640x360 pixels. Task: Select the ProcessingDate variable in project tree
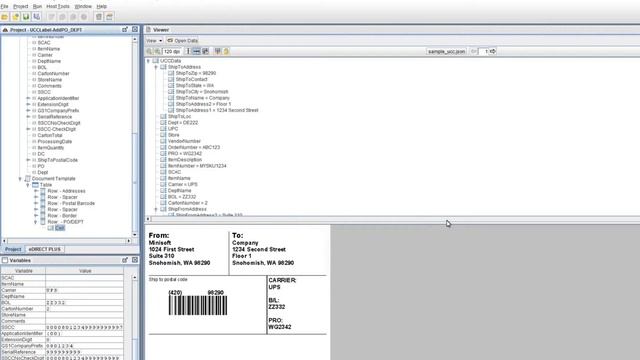tap(55, 142)
